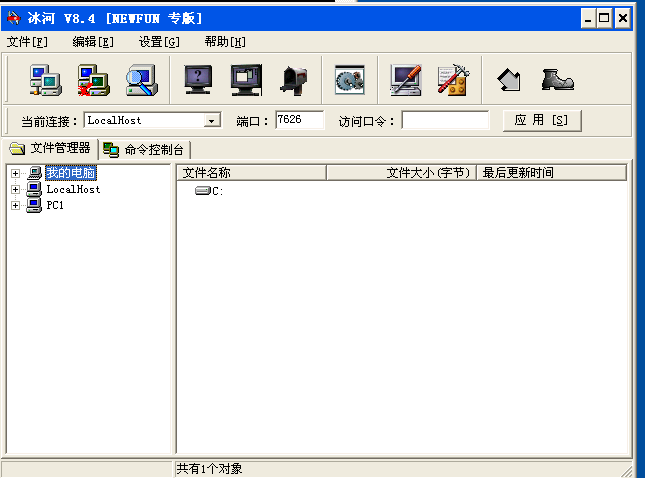Viewport: 645px width, 478px height.
Task: Minimize the 冰河 window
Action: pos(588,19)
